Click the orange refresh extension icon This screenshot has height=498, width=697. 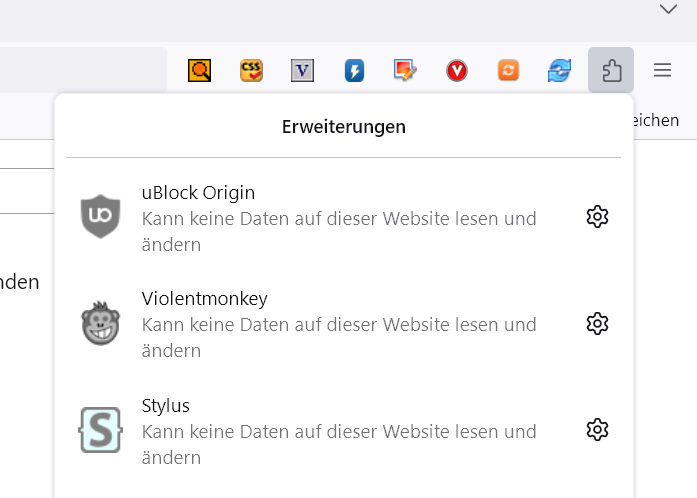[x=508, y=71]
